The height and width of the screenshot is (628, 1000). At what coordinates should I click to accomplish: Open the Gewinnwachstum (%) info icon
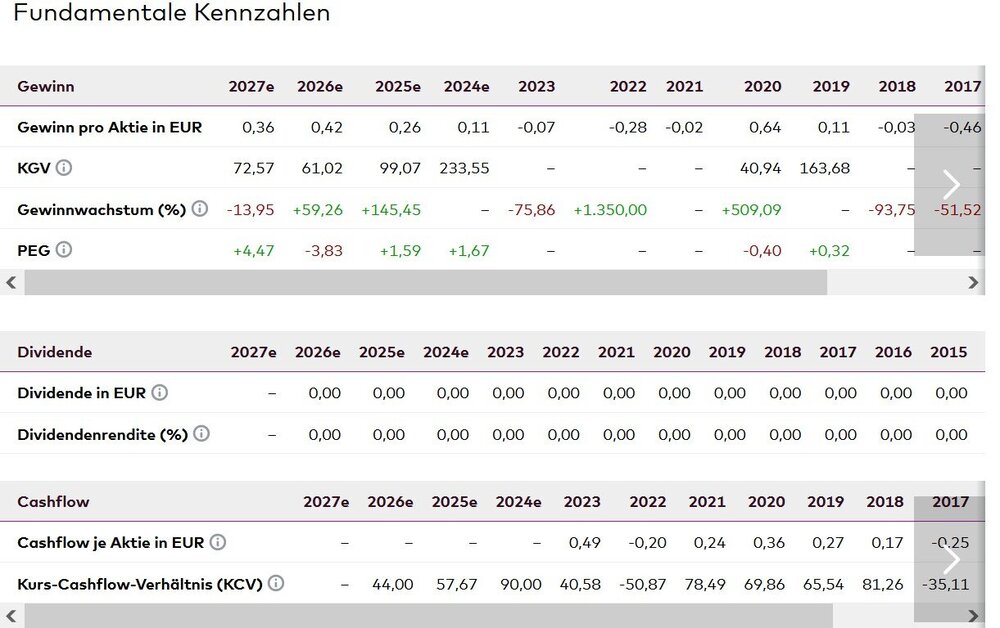(200, 209)
